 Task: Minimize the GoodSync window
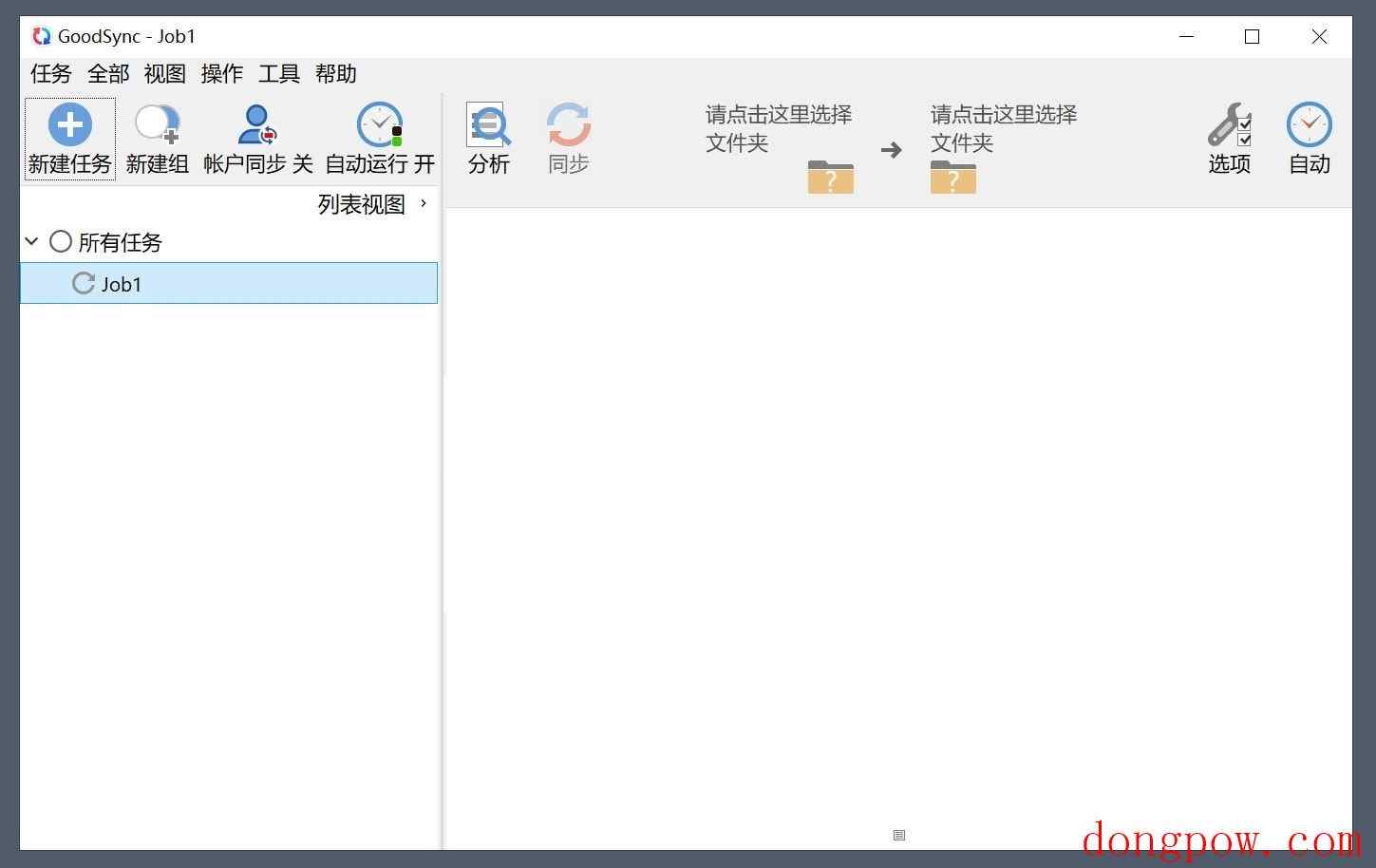[x=1187, y=36]
